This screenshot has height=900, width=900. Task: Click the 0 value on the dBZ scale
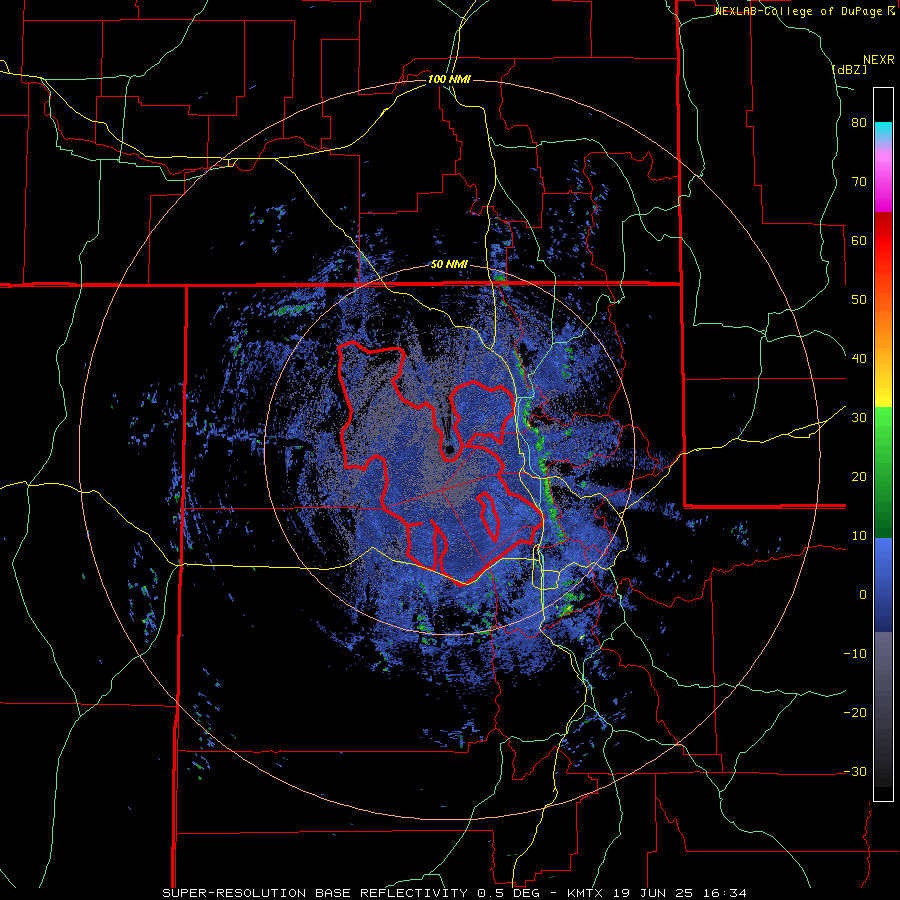coord(863,595)
